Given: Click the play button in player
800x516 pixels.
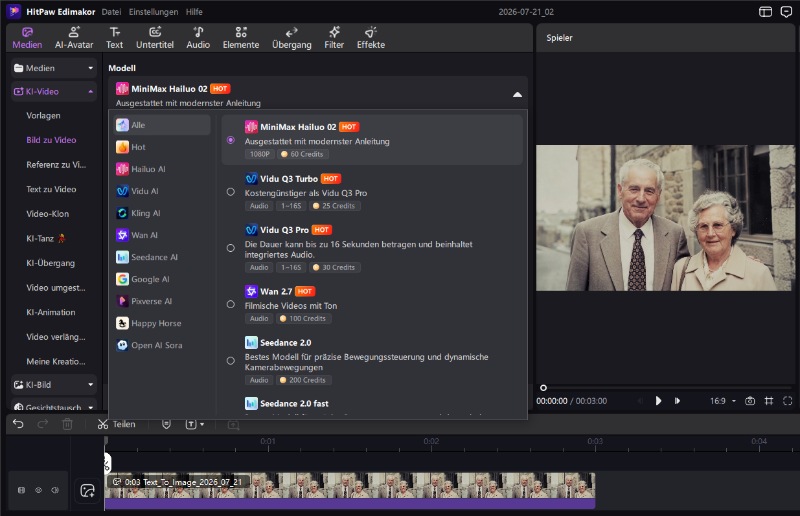Looking at the screenshot, I should (x=659, y=401).
